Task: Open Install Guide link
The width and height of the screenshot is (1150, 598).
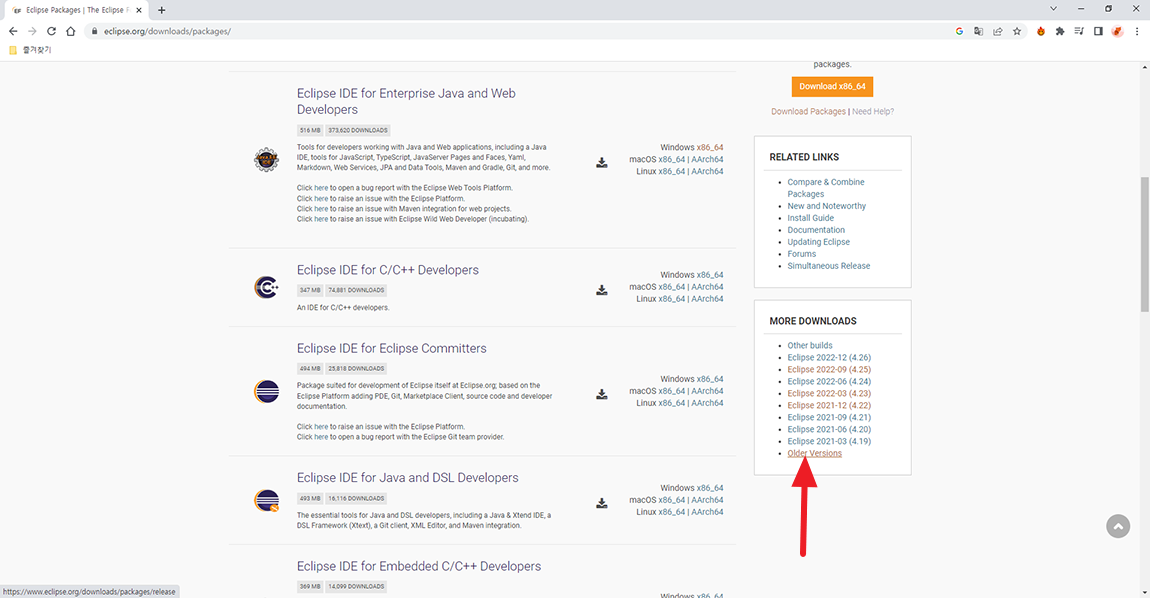Action: coord(810,218)
